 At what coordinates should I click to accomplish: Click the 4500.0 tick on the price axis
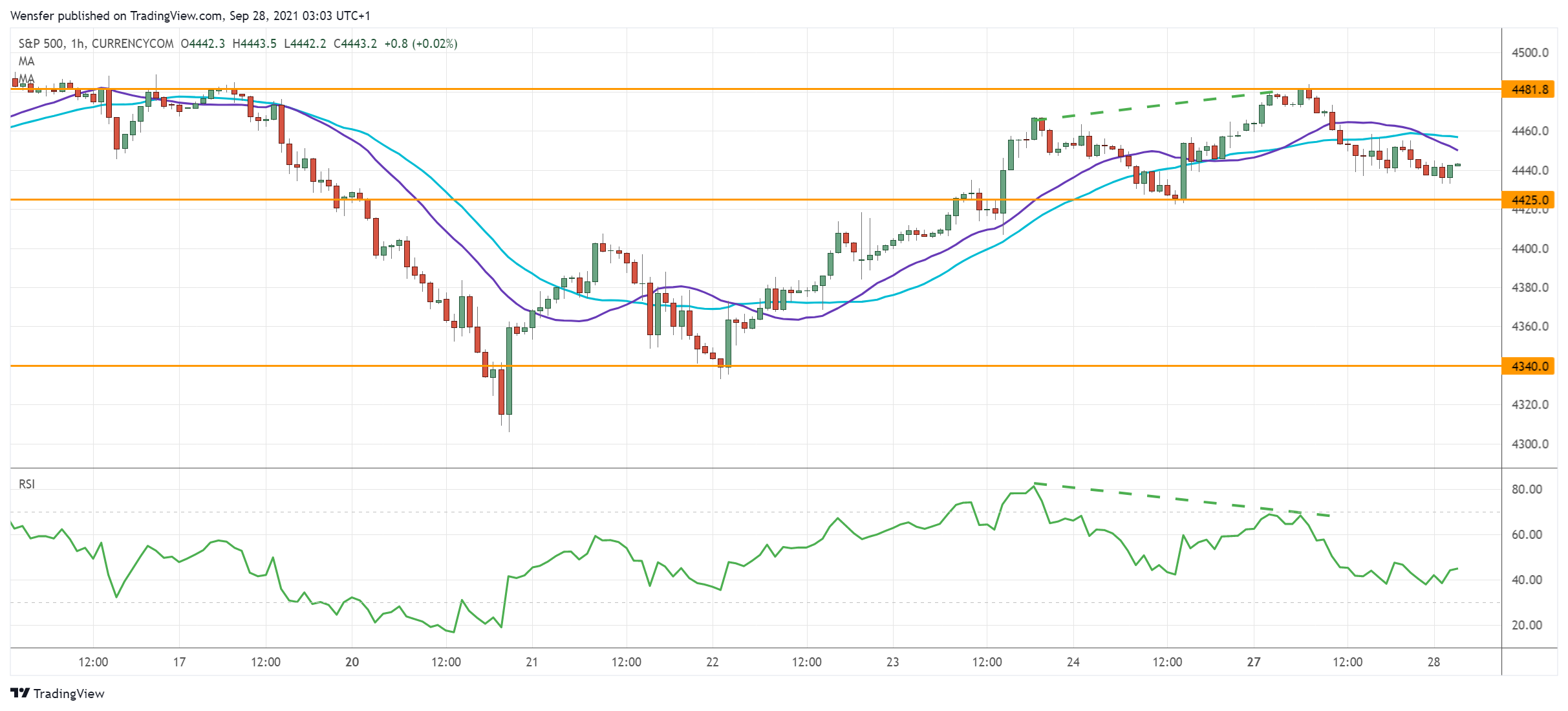click(x=1529, y=52)
